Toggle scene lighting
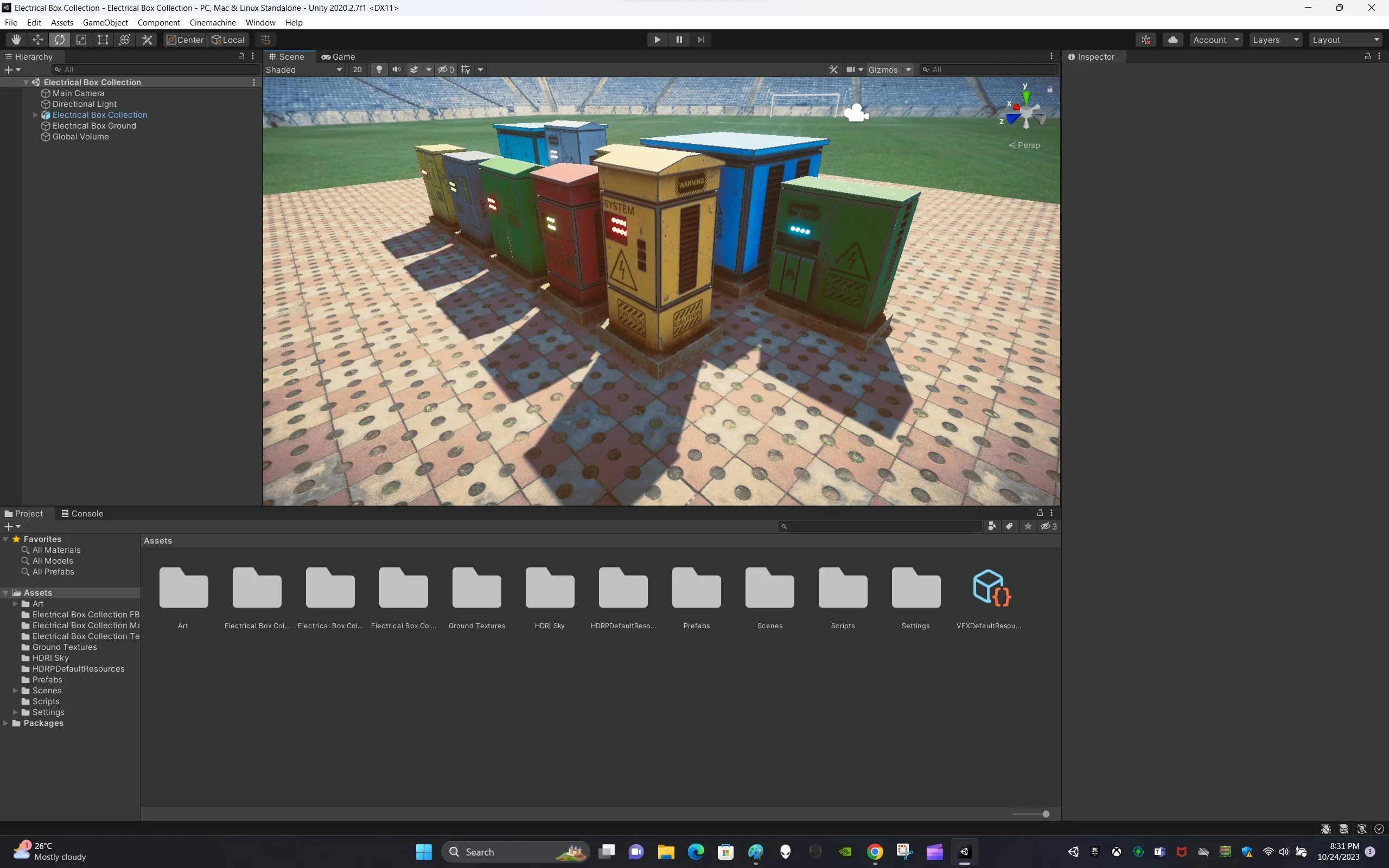The height and width of the screenshot is (868, 1389). [x=379, y=69]
